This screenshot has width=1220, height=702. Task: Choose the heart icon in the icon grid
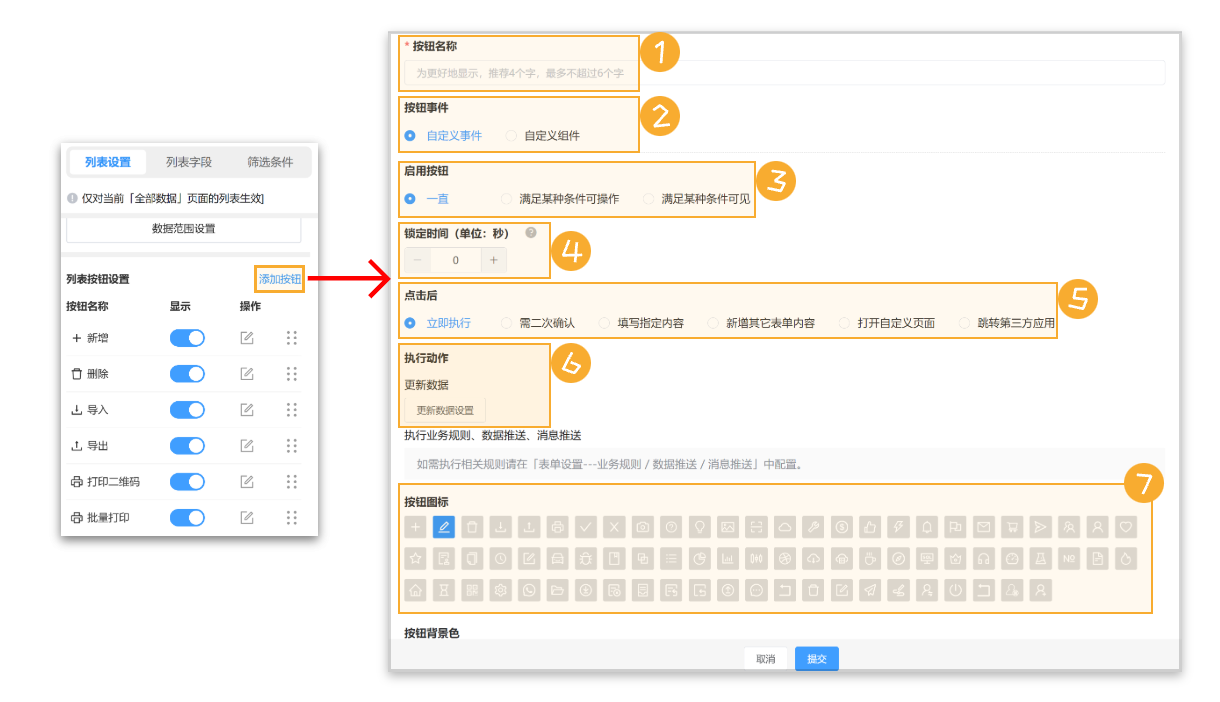click(1124, 528)
